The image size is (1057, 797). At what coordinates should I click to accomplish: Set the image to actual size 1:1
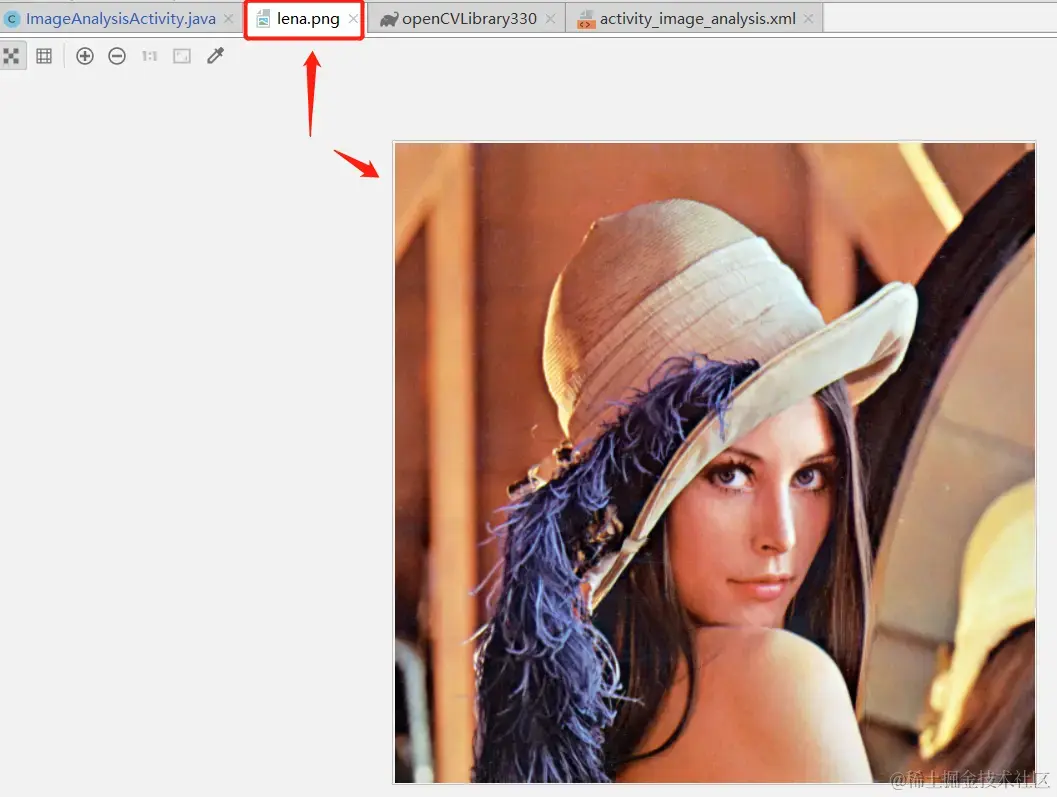(x=150, y=56)
